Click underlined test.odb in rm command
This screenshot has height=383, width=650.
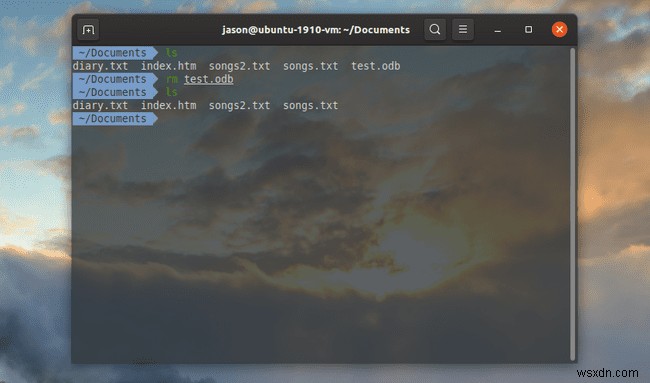point(209,79)
